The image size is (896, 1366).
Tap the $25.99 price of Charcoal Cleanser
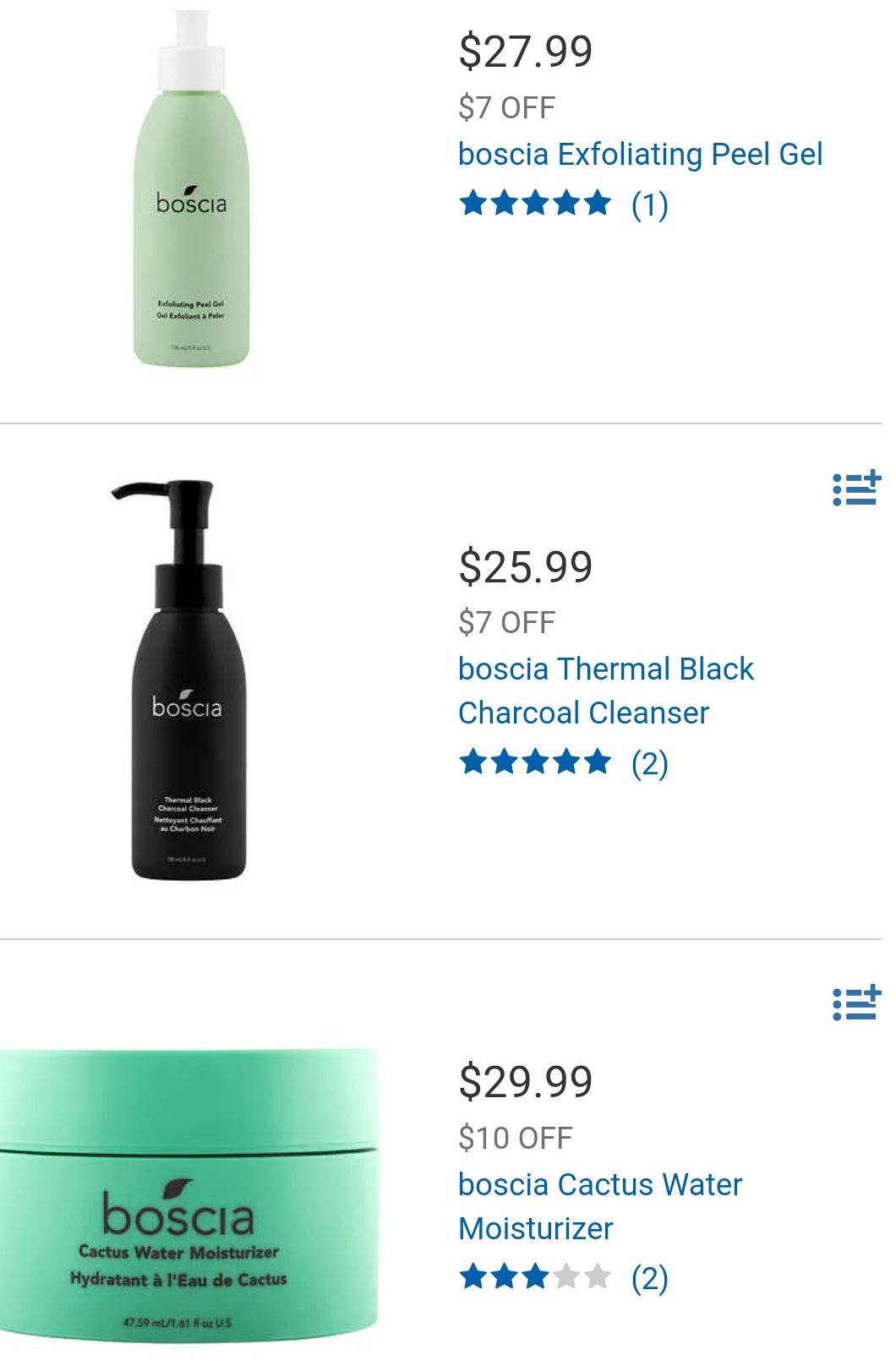point(525,567)
